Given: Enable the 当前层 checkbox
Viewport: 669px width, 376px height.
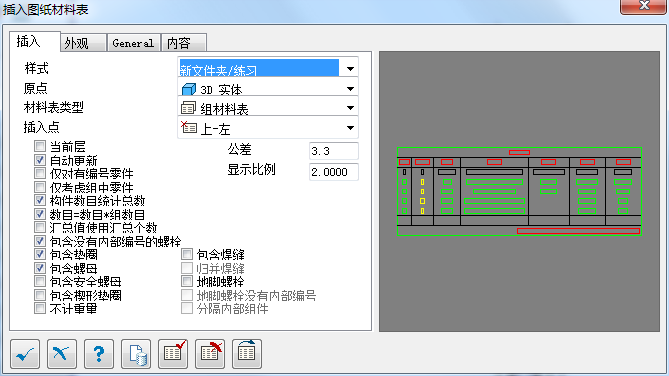Looking at the screenshot, I should [40, 146].
